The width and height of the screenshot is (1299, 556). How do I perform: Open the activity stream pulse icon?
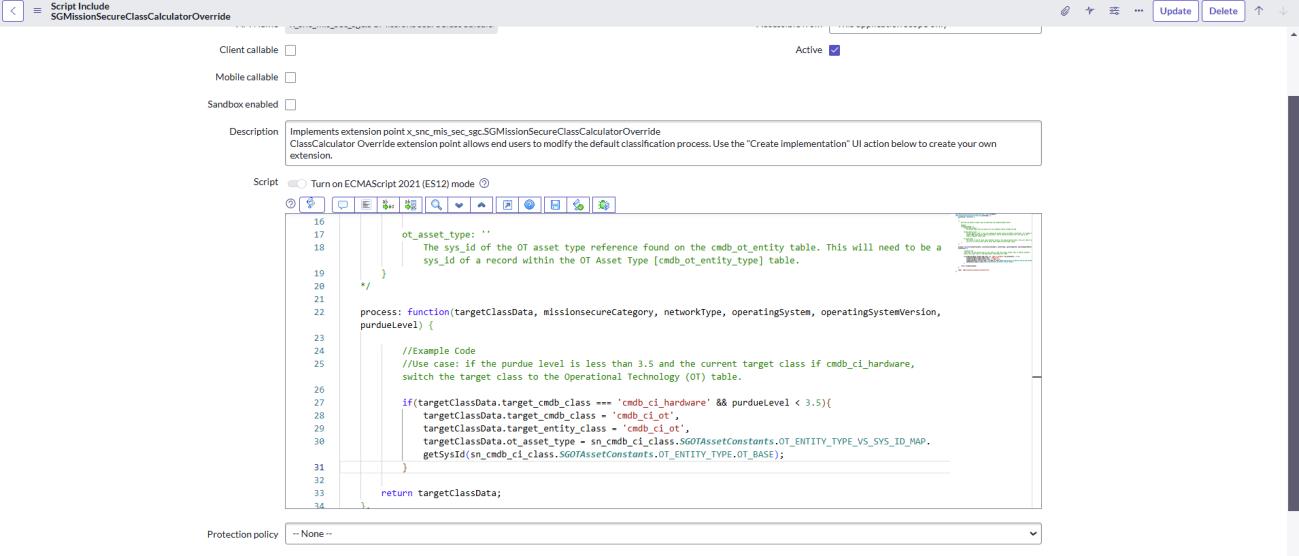click(x=1092, y=11)
